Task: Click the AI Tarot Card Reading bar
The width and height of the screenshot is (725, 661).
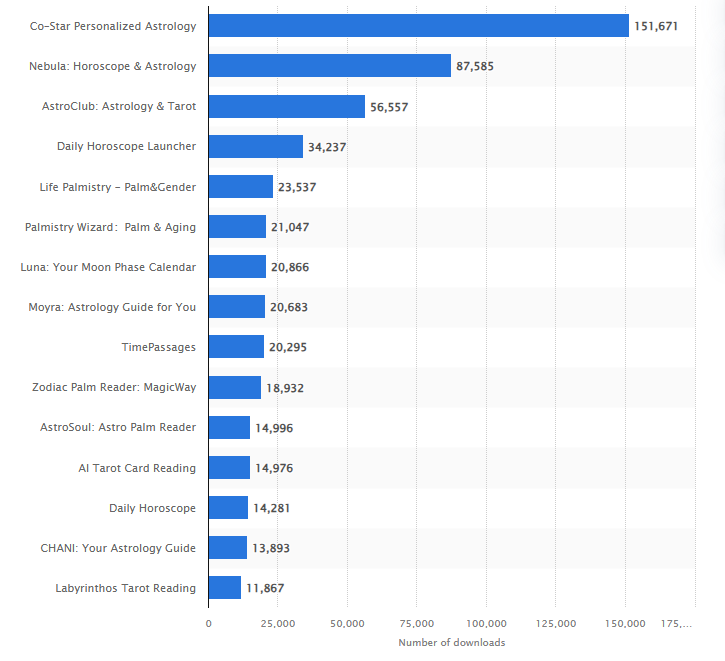Action: (x=229, y=467)
